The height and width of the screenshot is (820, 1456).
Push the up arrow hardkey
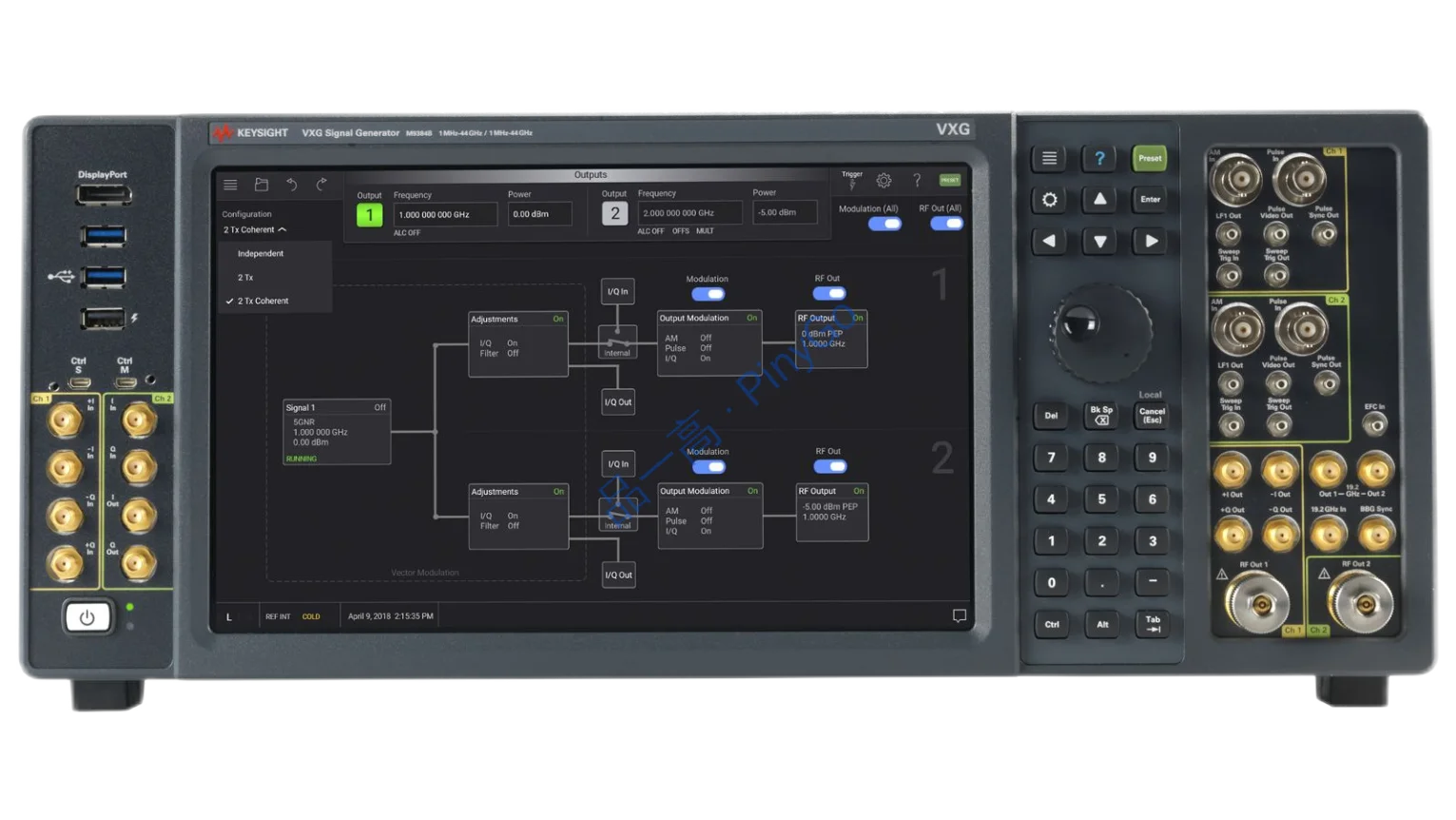[x=1099, y=200]
